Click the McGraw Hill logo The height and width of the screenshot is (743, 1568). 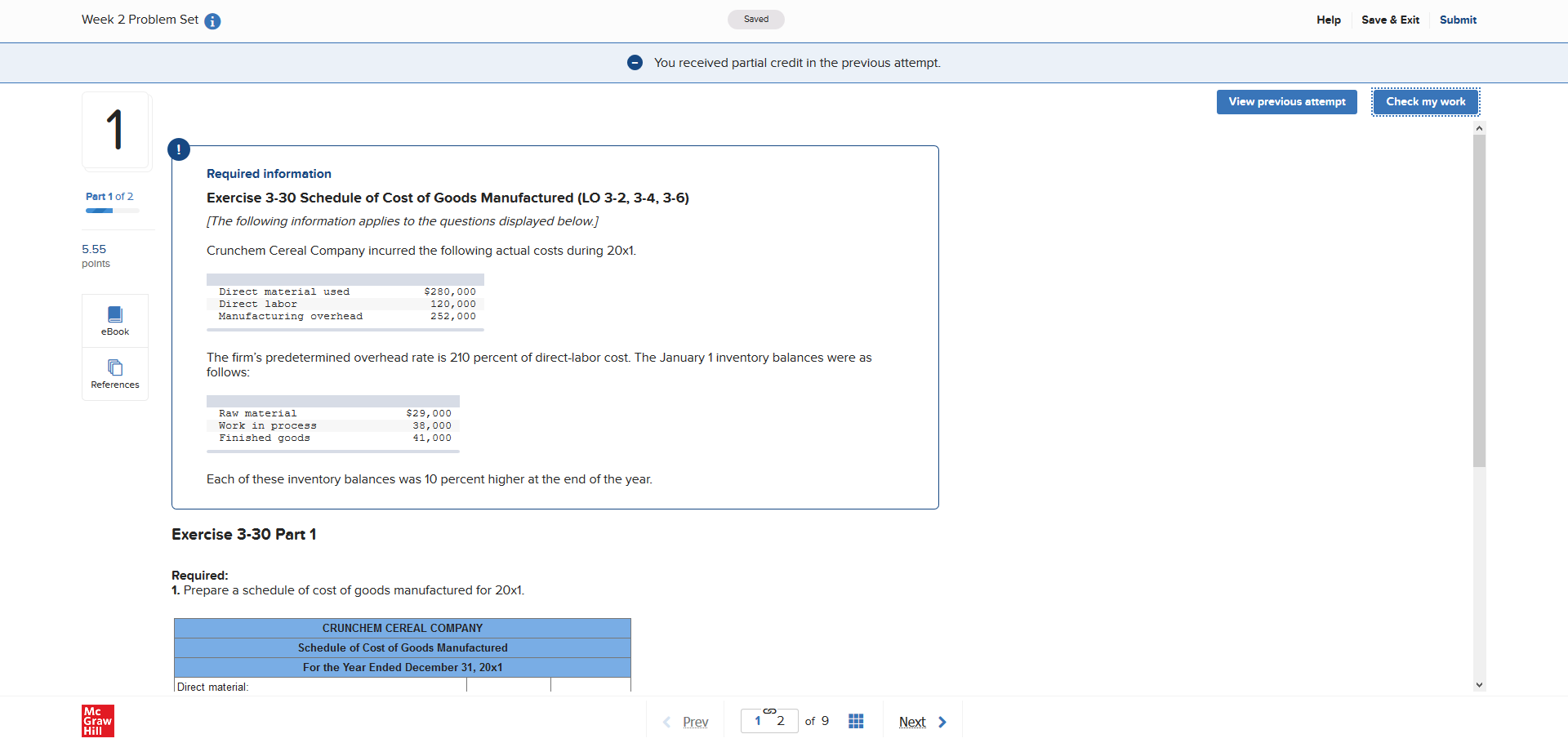click(98, 721)
